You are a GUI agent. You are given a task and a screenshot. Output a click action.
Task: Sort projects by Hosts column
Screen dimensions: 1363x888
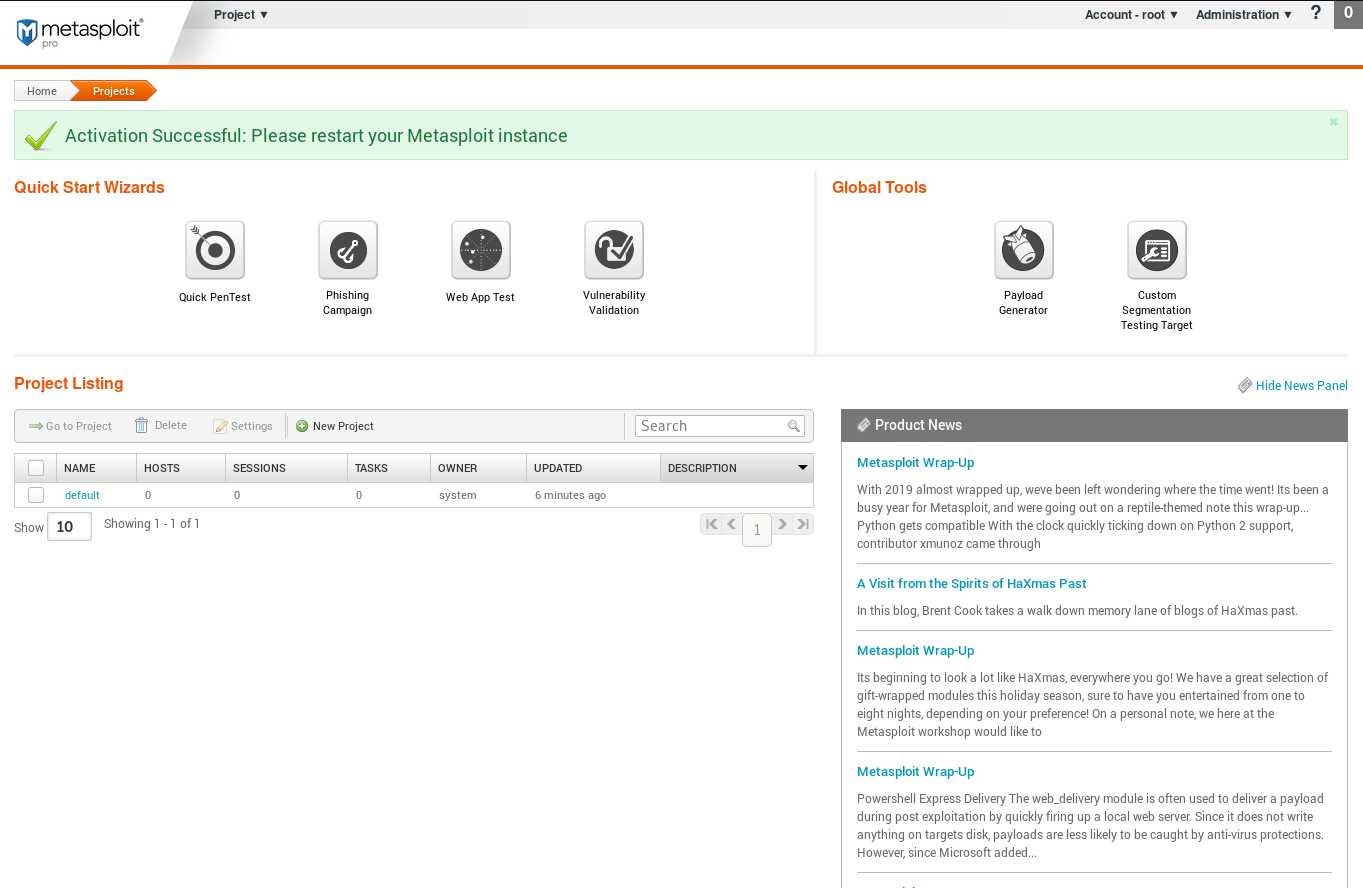(181, 468)
